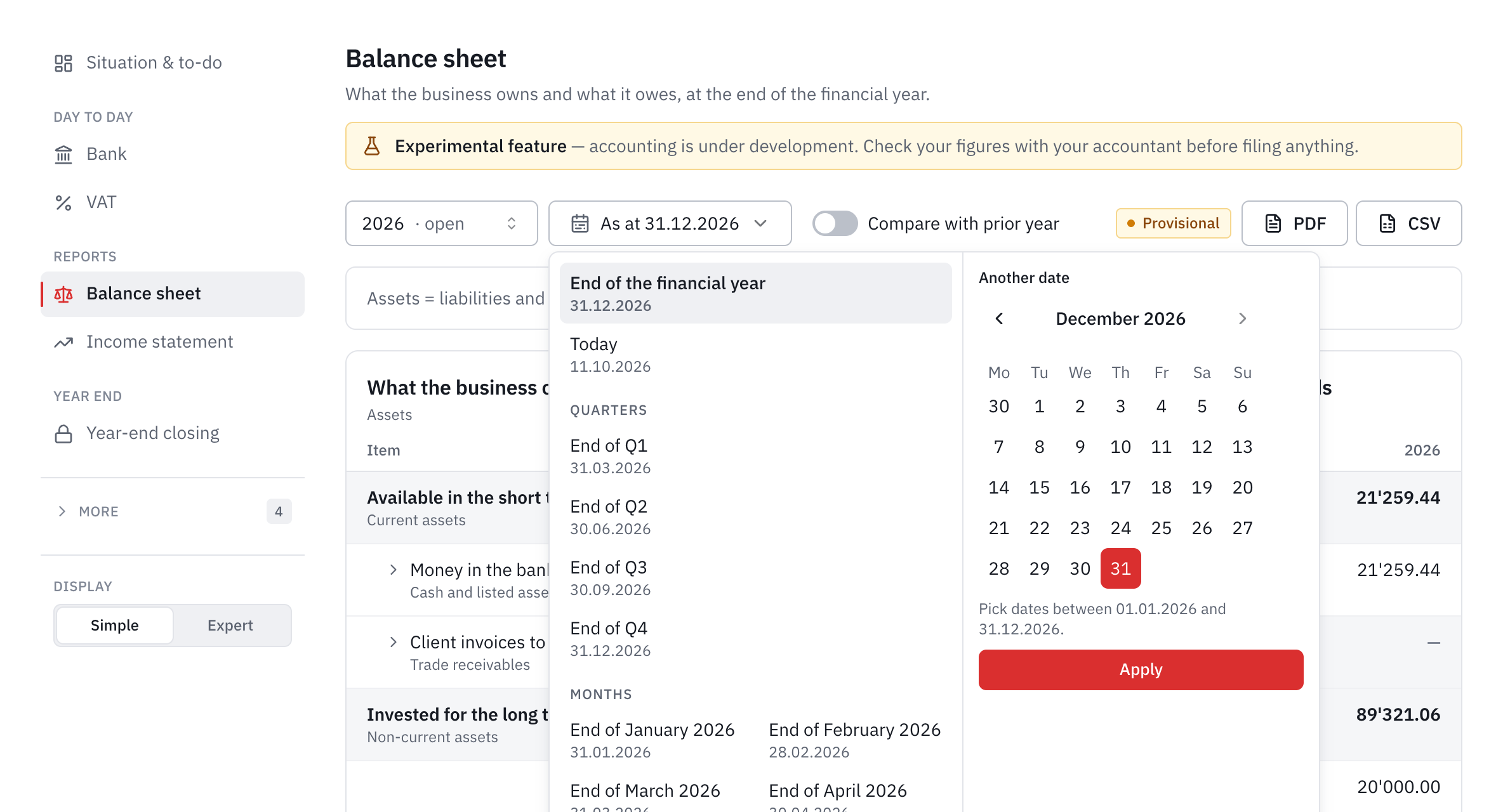Export balance sheet as PDF
This screenshot has height=812, width=1503.
(x=1295, y=223)
